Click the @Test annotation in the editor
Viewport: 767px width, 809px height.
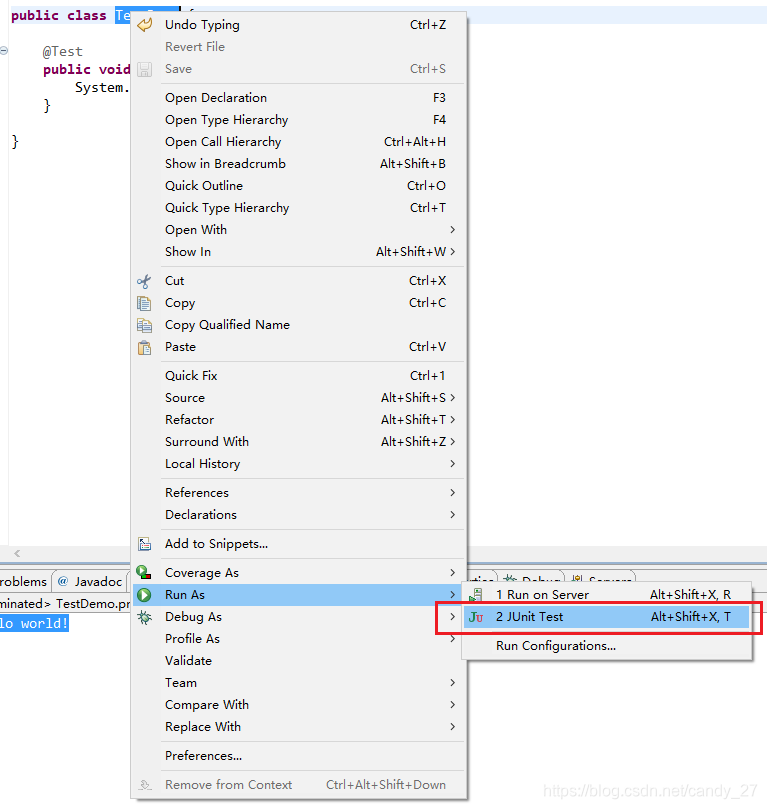point(62,52)
